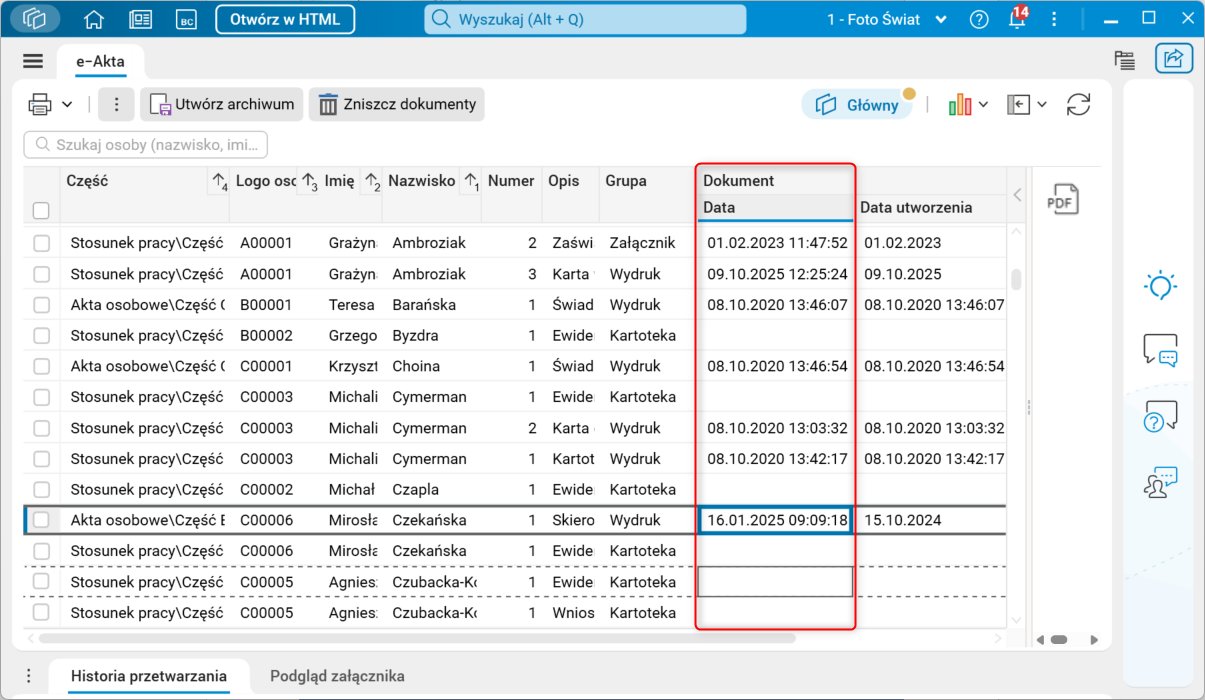Open the news panel icon next to Home
The height and width of the screenshot is (700, 1205).
pyautogui.click(x=140, y=19)
